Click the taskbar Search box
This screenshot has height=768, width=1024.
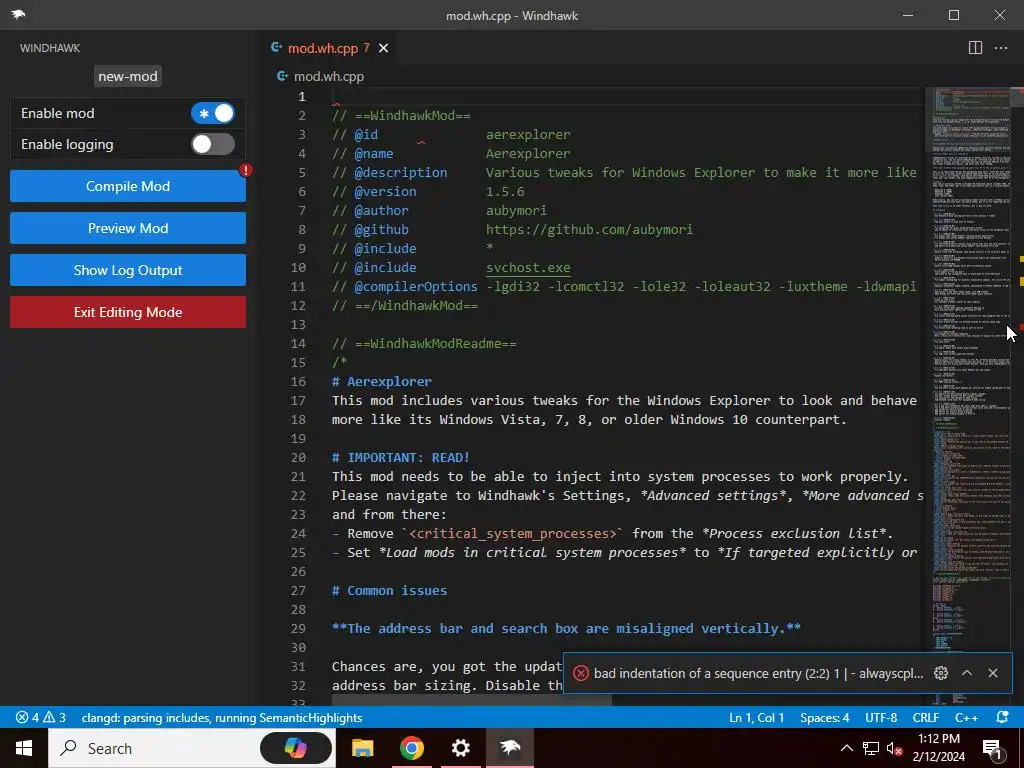point(192,748)
